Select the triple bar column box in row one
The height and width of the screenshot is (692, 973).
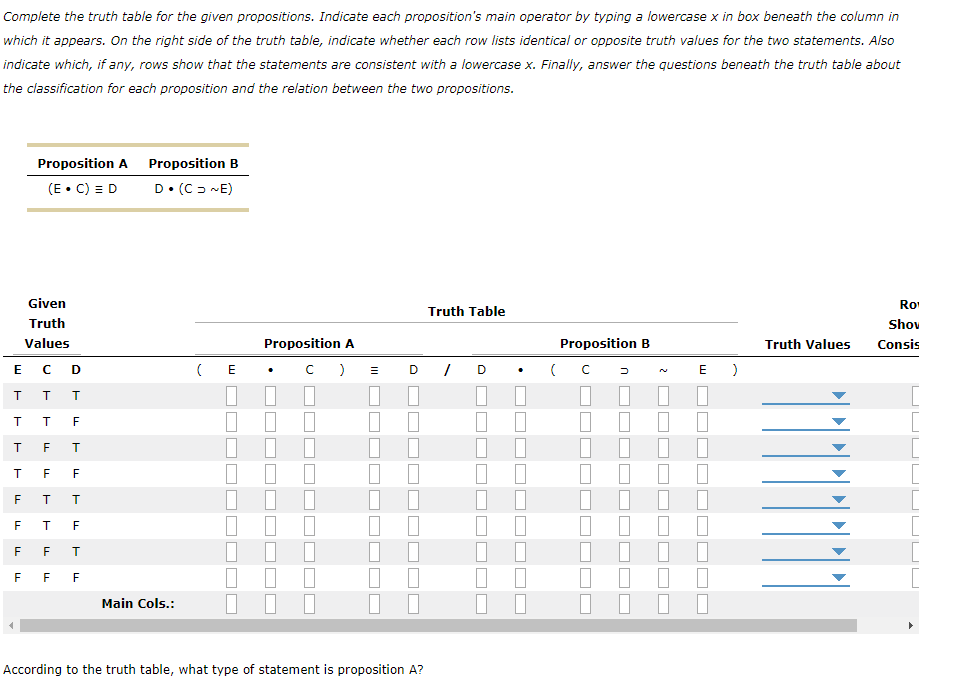pos(374,395)
